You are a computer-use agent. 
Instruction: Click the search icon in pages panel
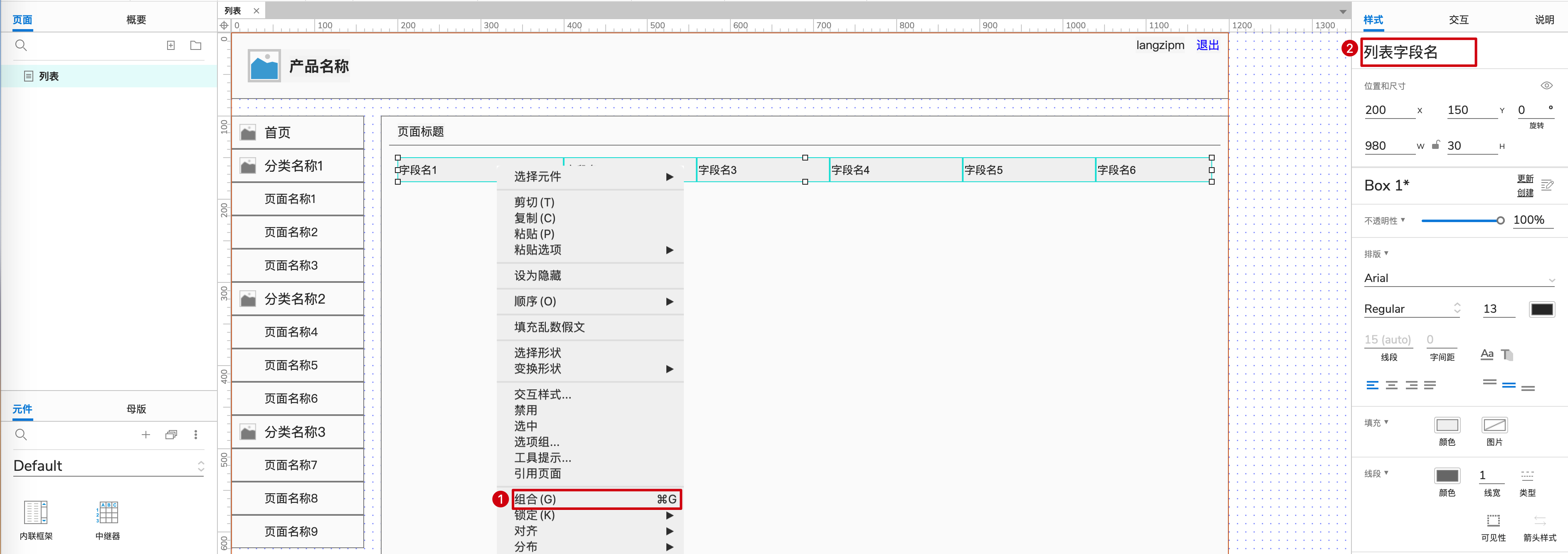21,45
